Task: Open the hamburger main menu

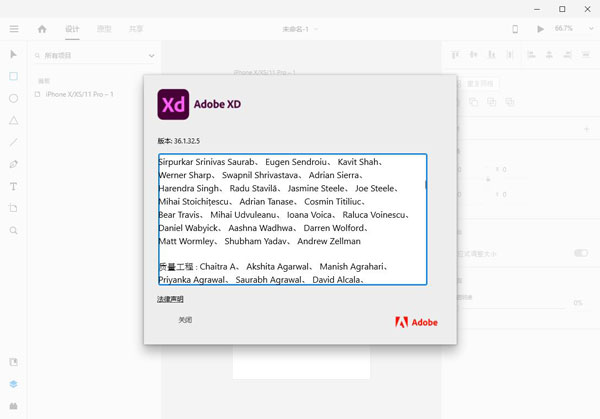Action: 14,29
